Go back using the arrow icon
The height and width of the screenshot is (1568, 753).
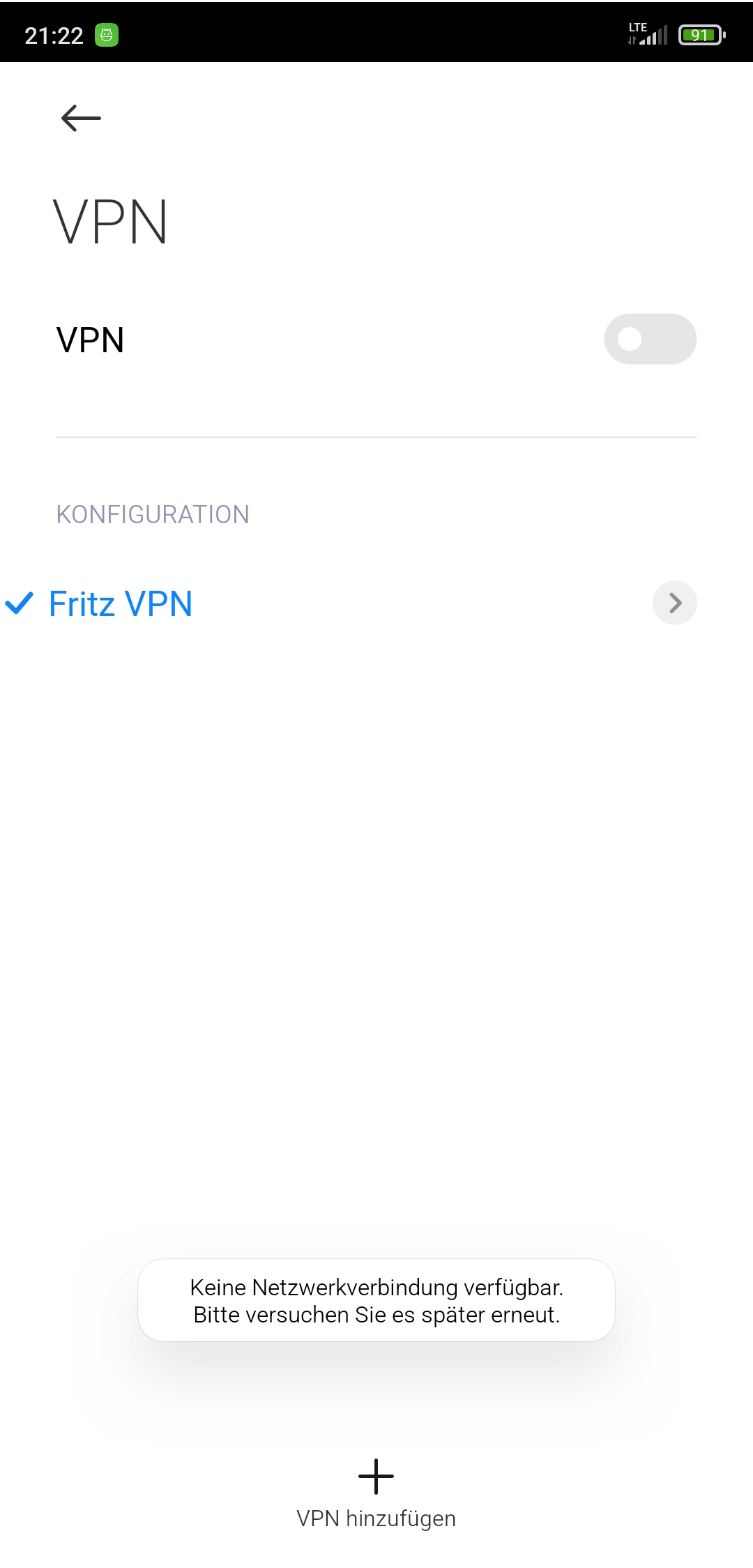[x=81, y=118]
